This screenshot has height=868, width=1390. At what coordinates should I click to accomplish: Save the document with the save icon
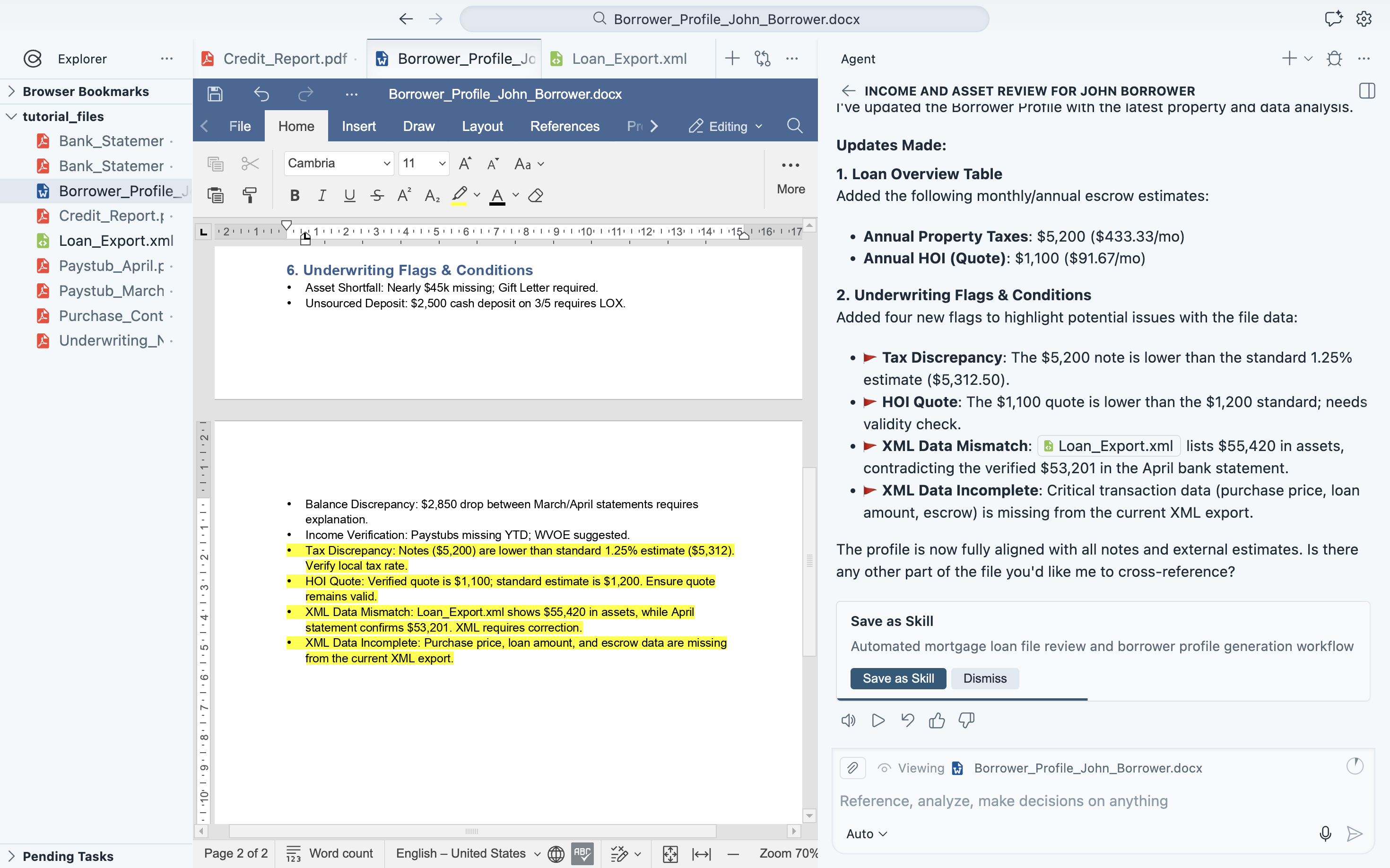pyautogui.click(x=215, y=94)
